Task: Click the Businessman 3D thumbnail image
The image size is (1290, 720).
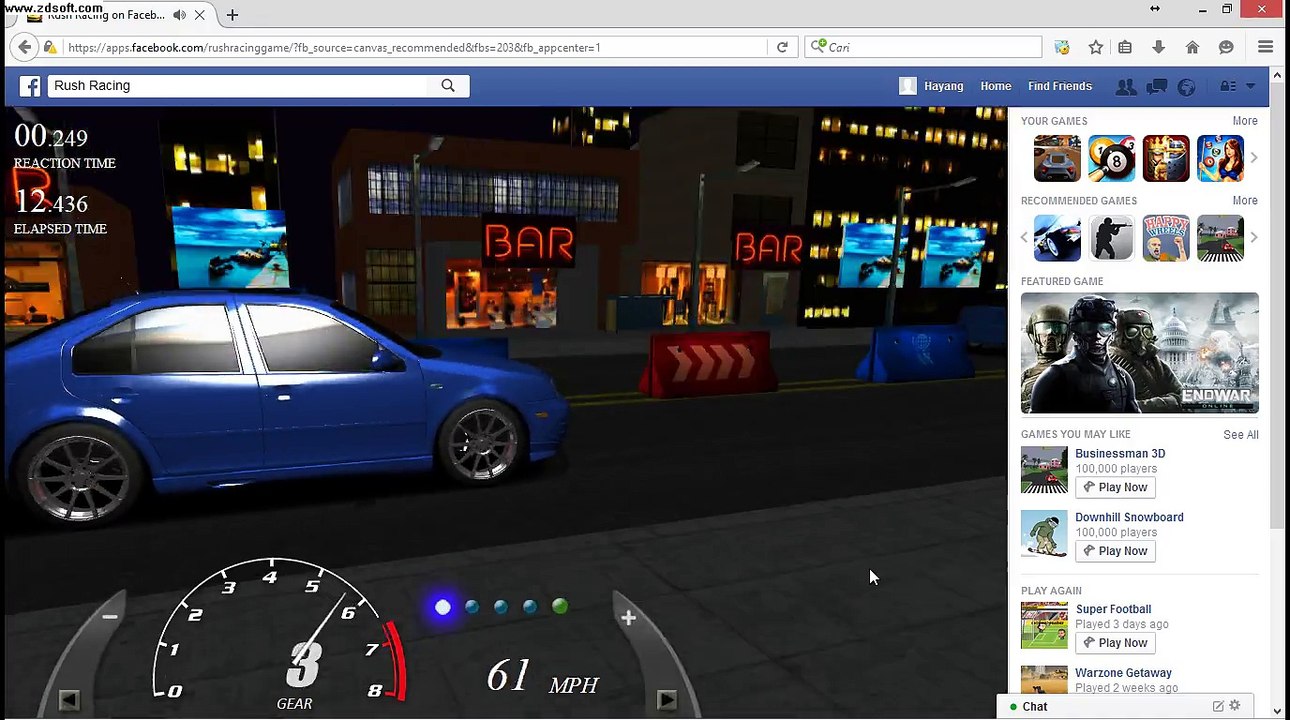Action: pos(1044,470)
